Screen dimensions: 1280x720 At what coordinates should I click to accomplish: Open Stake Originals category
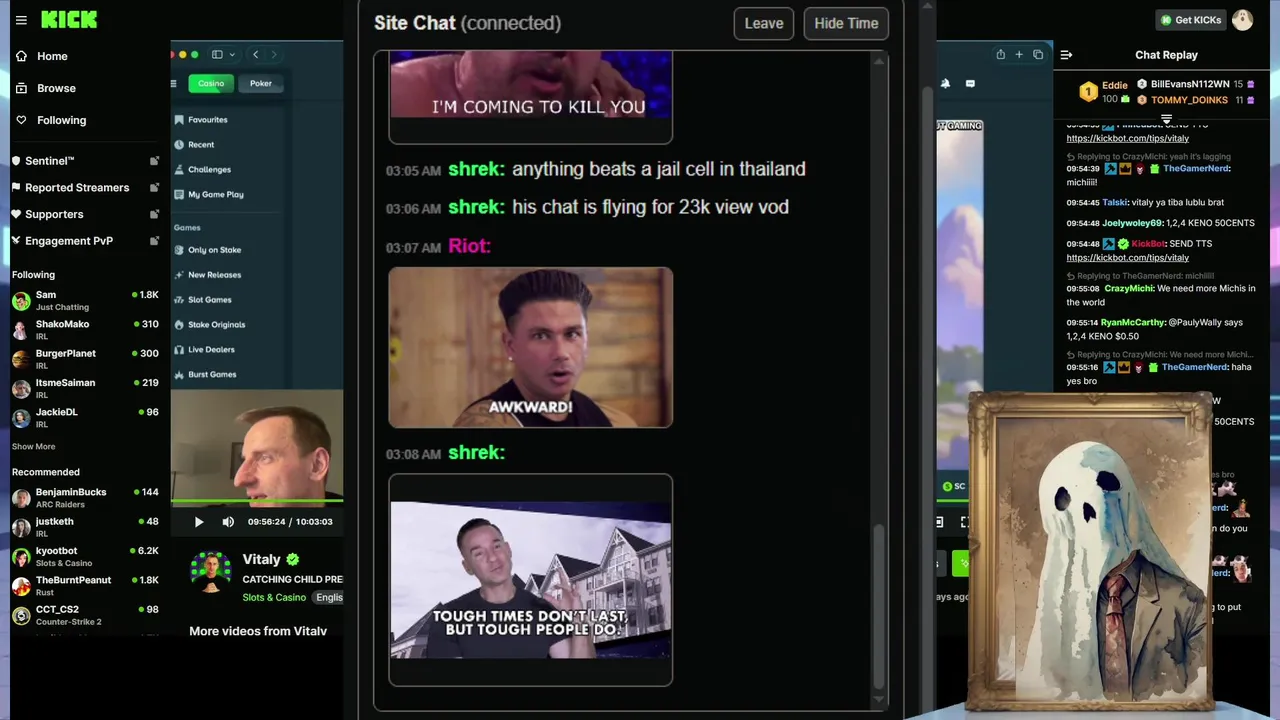pos(209,325)
